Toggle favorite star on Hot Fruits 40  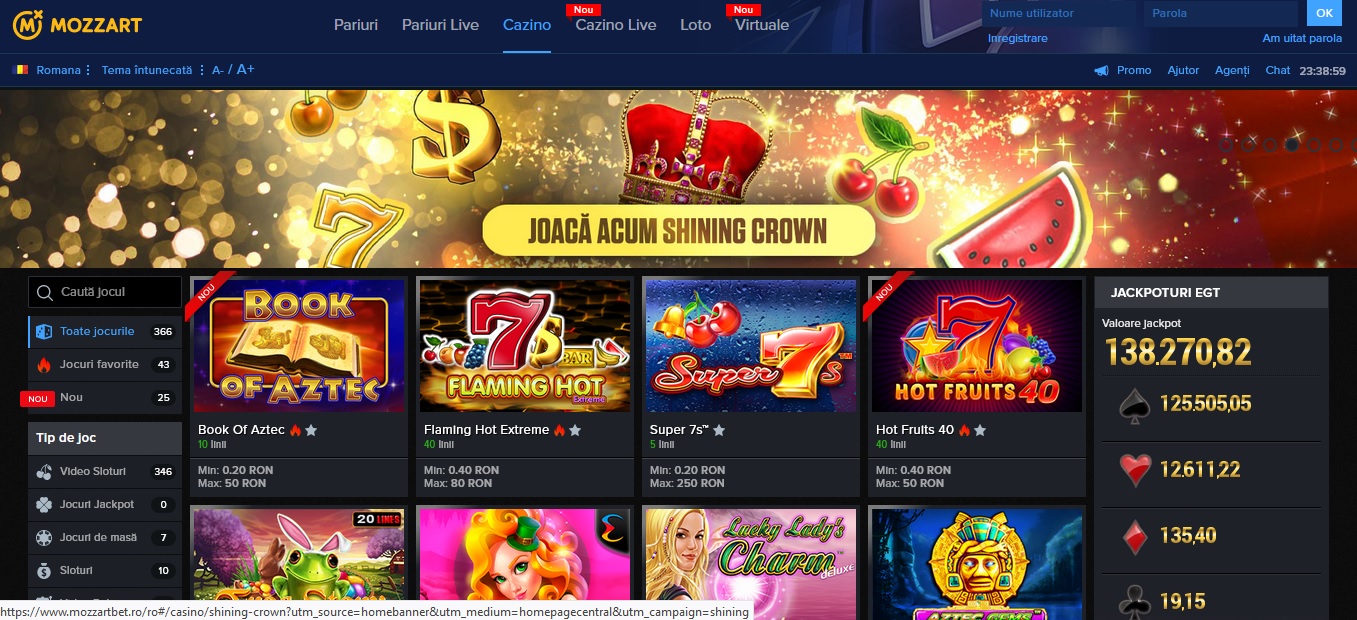tap(980, 430)
